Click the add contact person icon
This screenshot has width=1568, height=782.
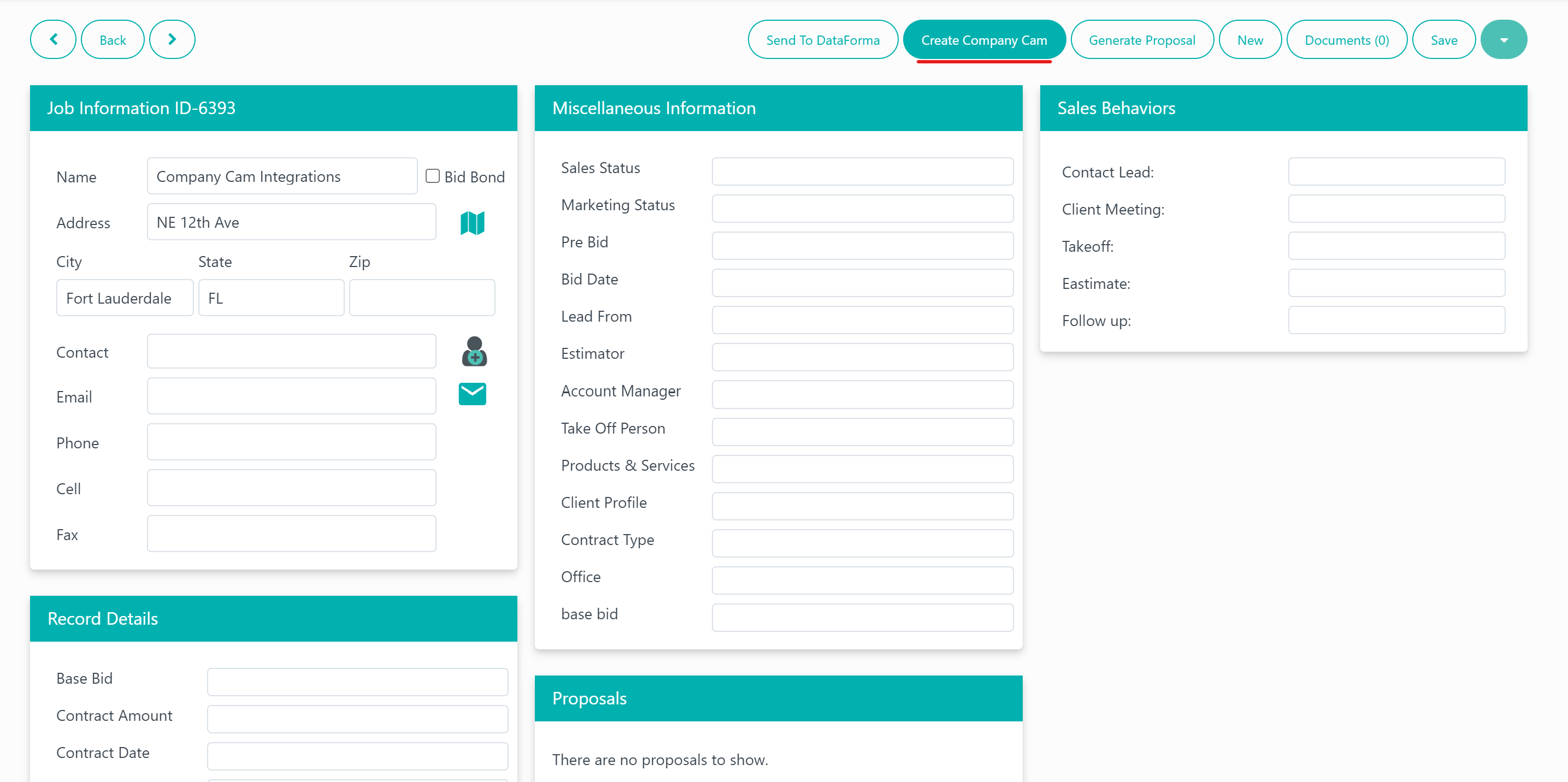pyautogui.click(x=474, y=351)
